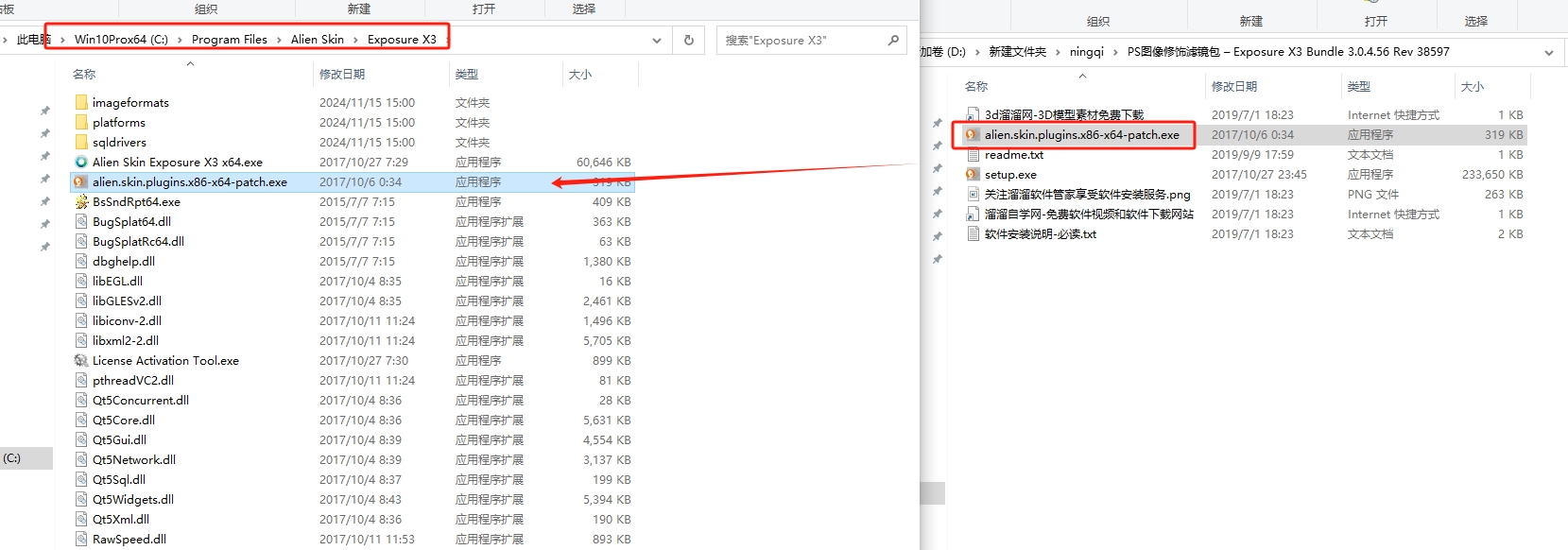Click the Alien Skin Exposure X3 x64.exe icon

pyautogui.click(x=81, y=162)
